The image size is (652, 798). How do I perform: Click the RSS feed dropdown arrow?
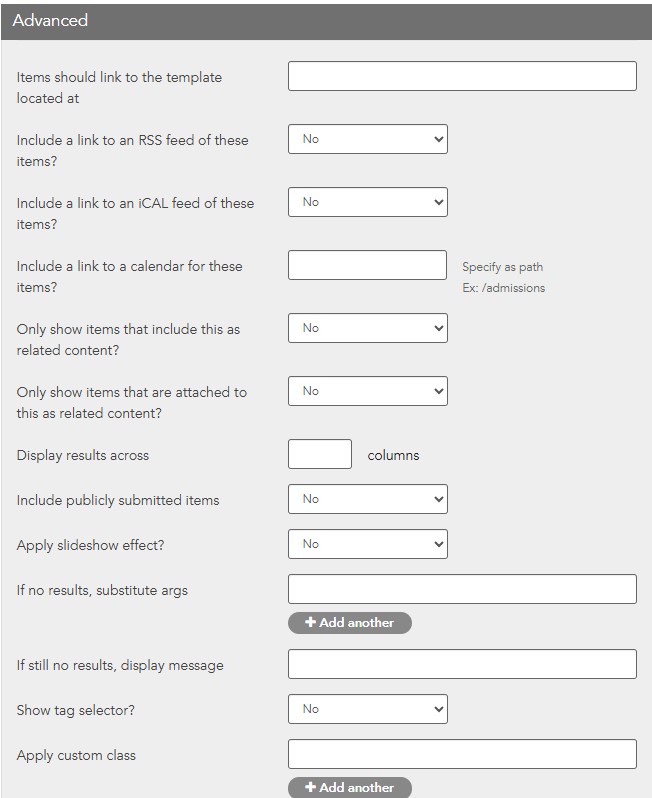coord(438,140)
